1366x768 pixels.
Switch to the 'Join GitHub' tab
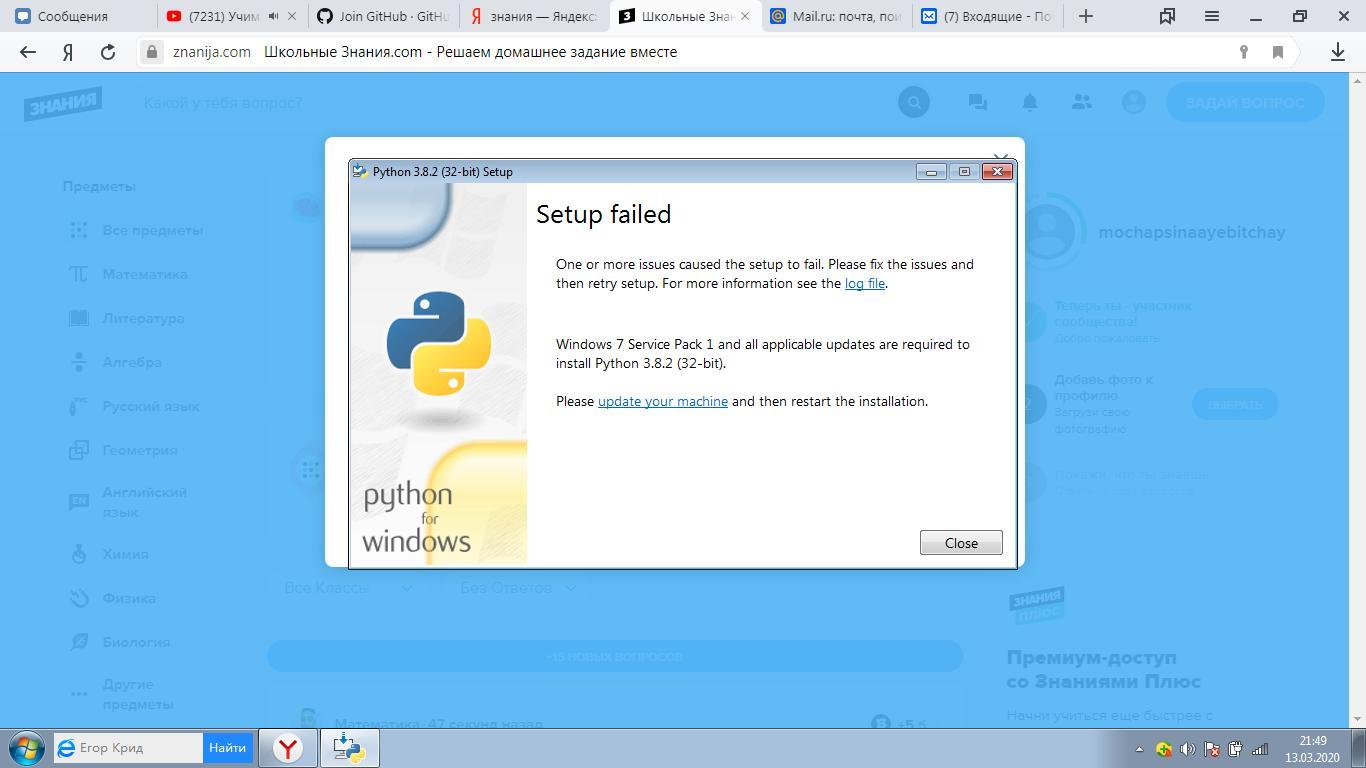pyautogui.click(x=383, y=16)
